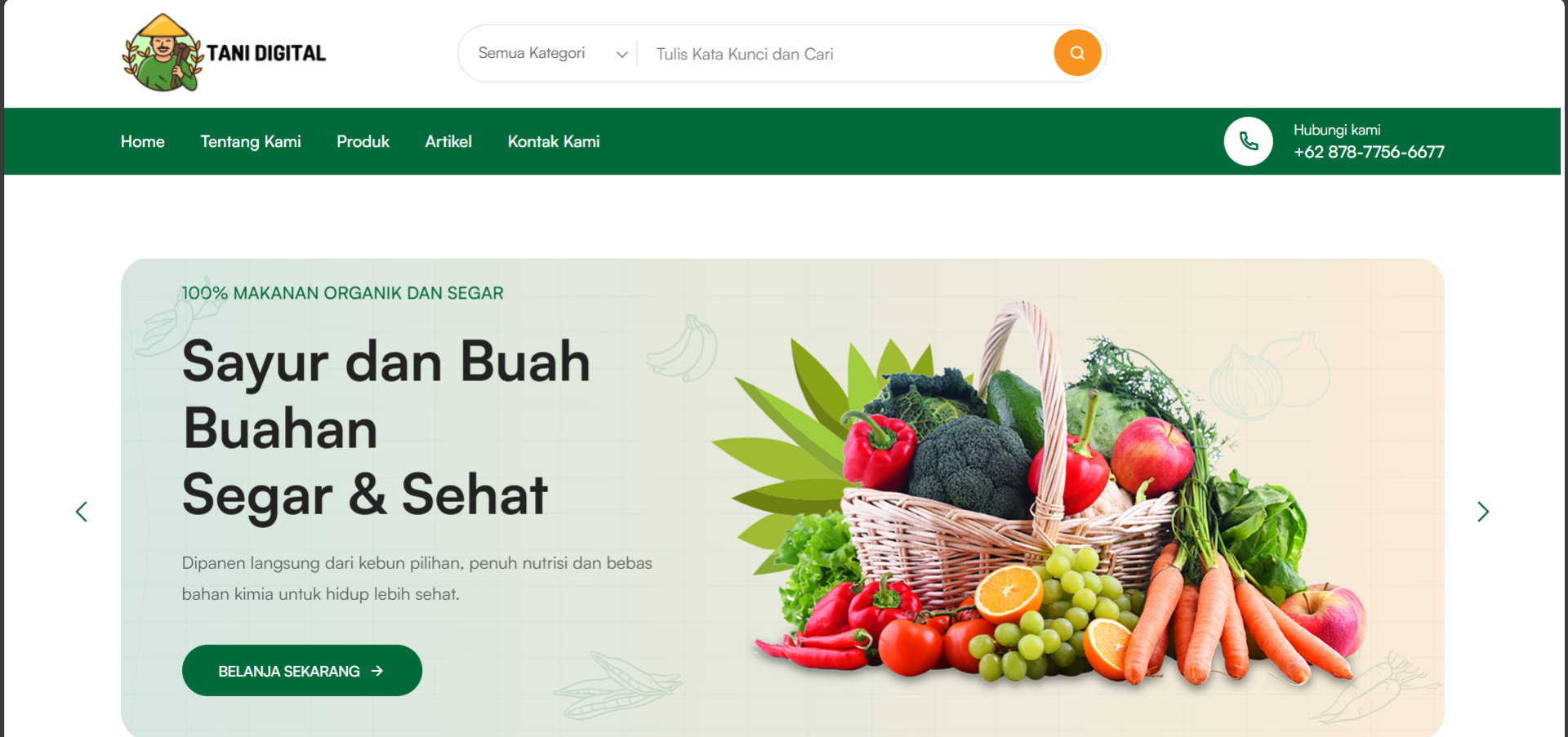Open the Home menu item

pyautogui.click(x=143, y=141)
